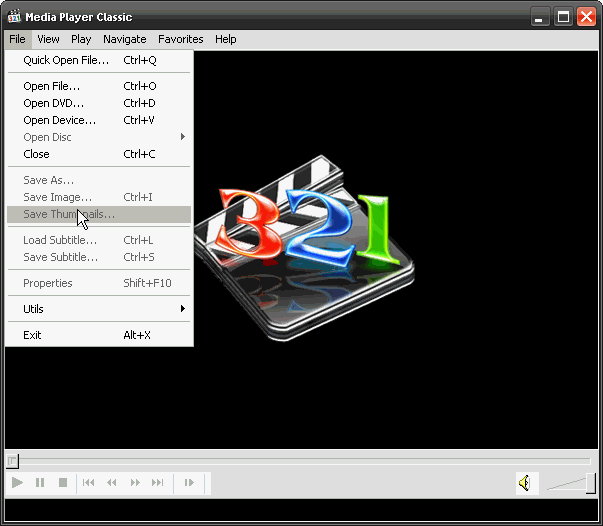This screenshot has height=526, width=603.
Task: Click Skip to previous track icon
Action: 88,482
